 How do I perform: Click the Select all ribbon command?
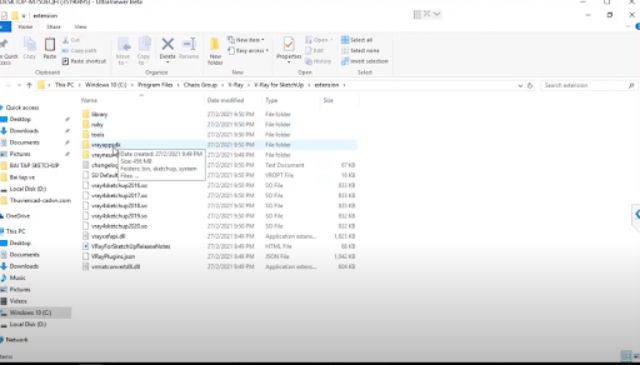pos(357,40)
